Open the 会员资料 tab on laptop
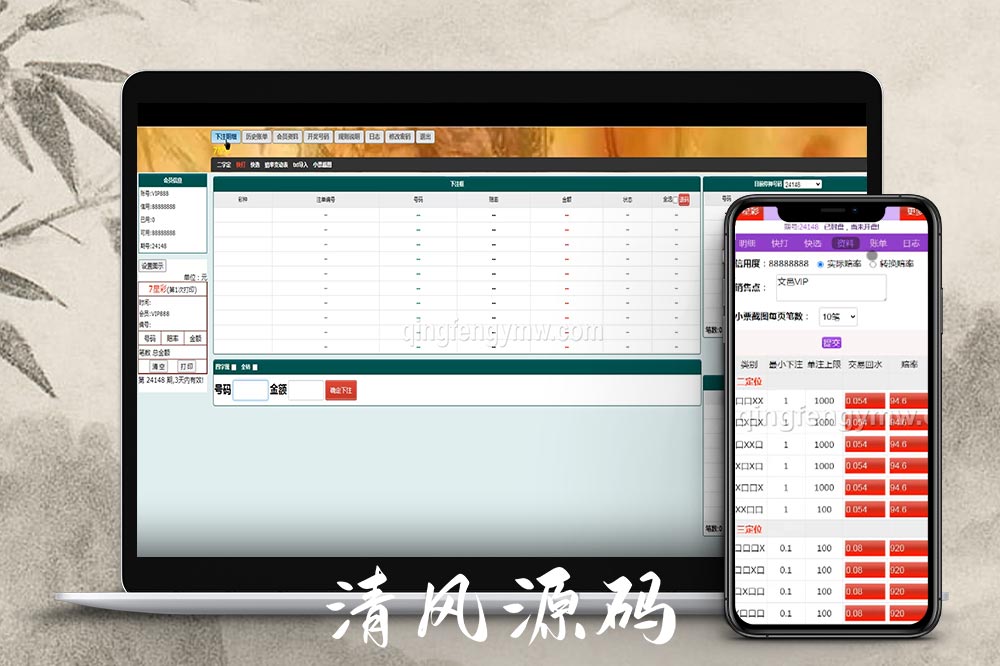Viewport: 1000px width, 666px height. click(287, 137)
